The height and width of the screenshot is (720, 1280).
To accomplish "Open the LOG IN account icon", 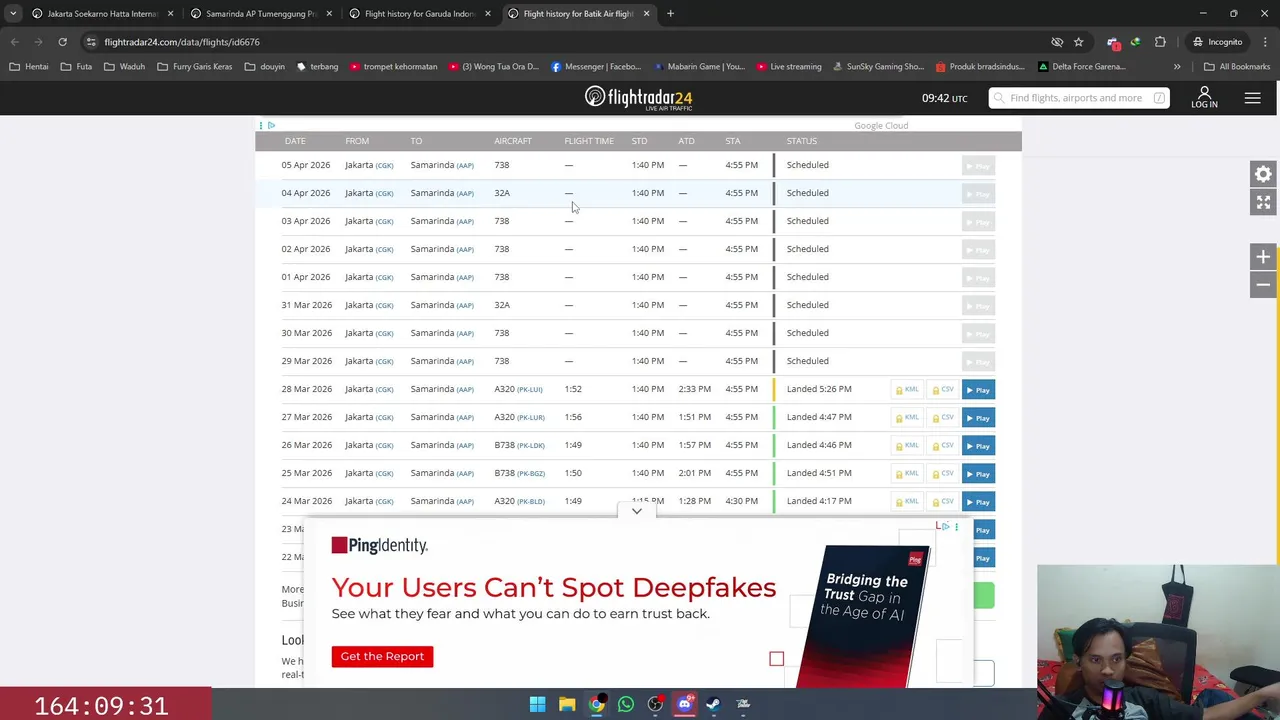I will pos(1204,97).
